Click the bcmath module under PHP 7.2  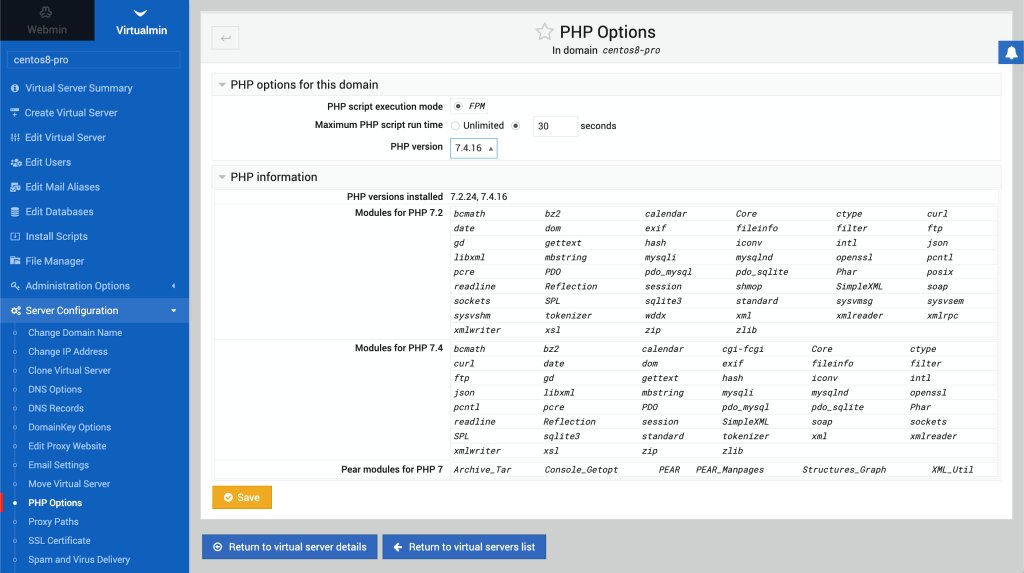click(x=470, y=214)
